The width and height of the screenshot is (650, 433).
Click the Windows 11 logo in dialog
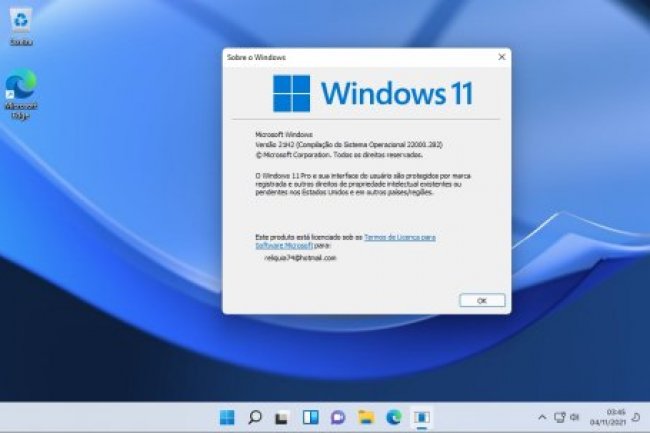click(372, 93)
